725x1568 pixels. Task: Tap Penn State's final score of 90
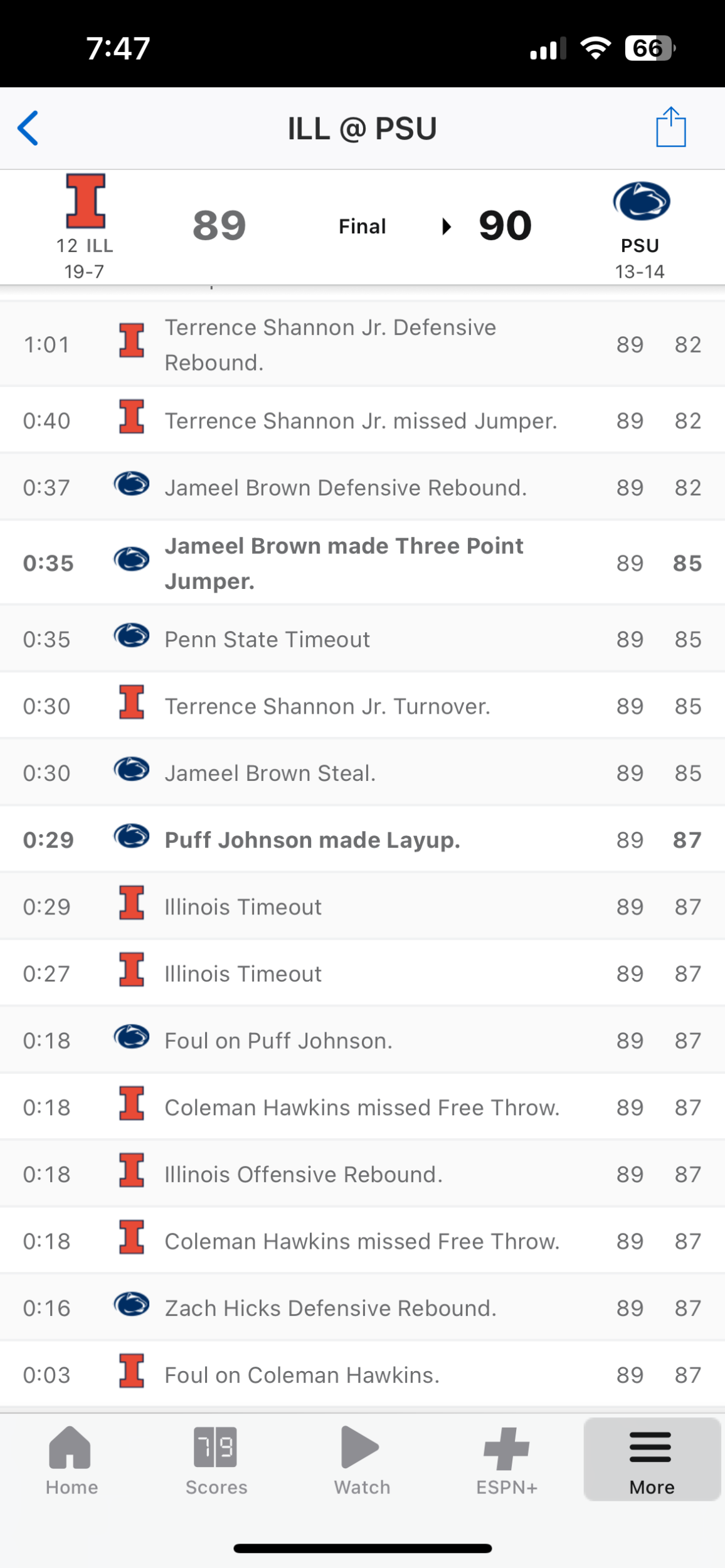[x=505, y=226]
